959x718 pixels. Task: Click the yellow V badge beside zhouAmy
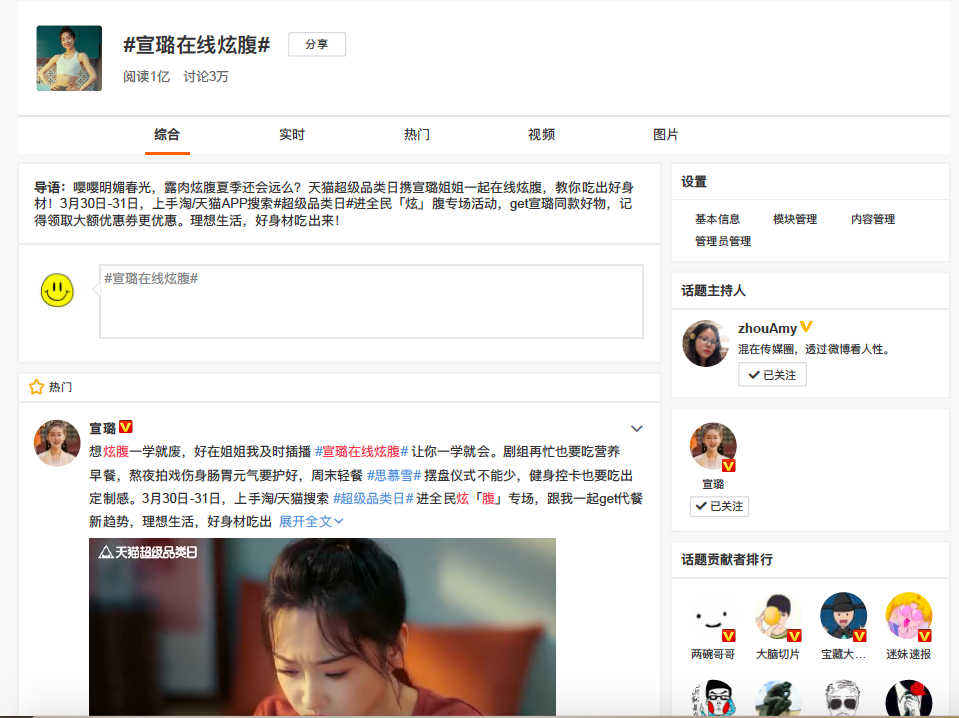(806, 327)
